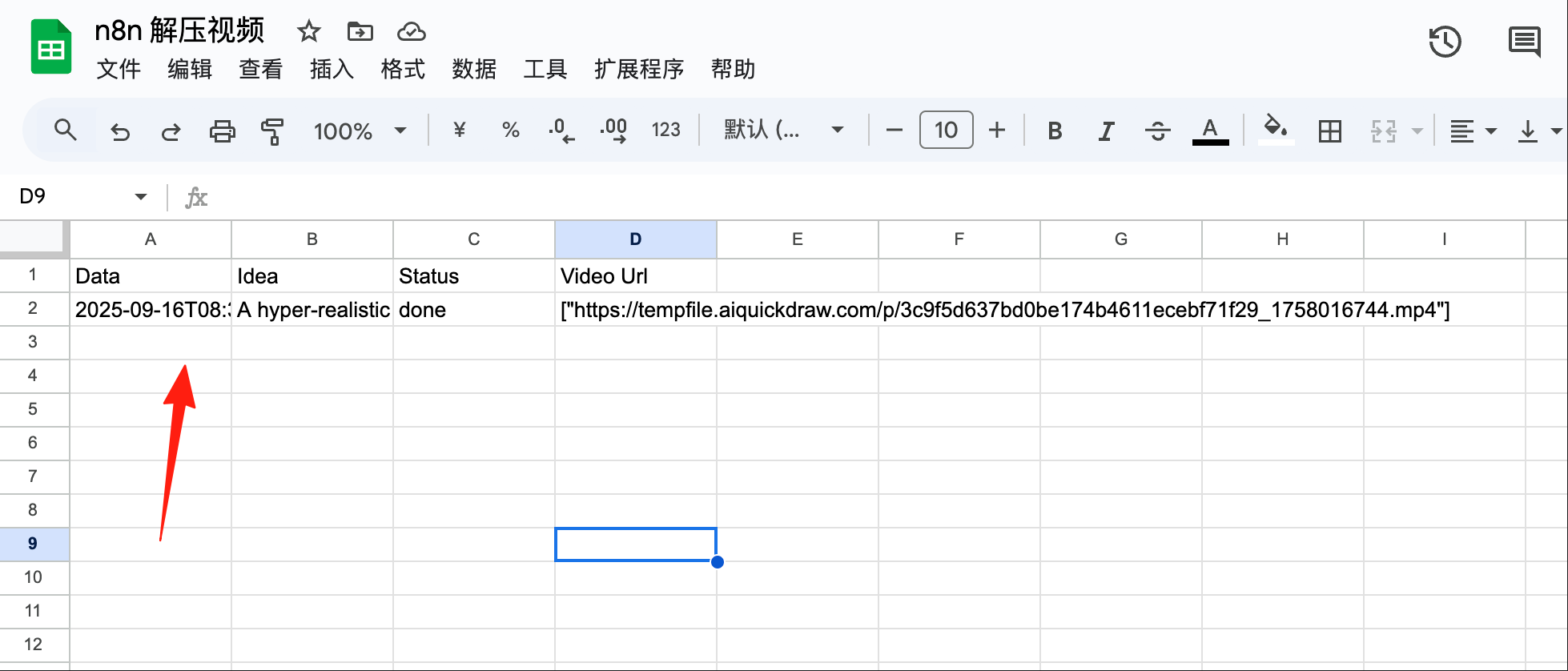Viewport: 1568px width, 671px height.
Task: Toggle bold formatting
Action: pos(1055,131)
